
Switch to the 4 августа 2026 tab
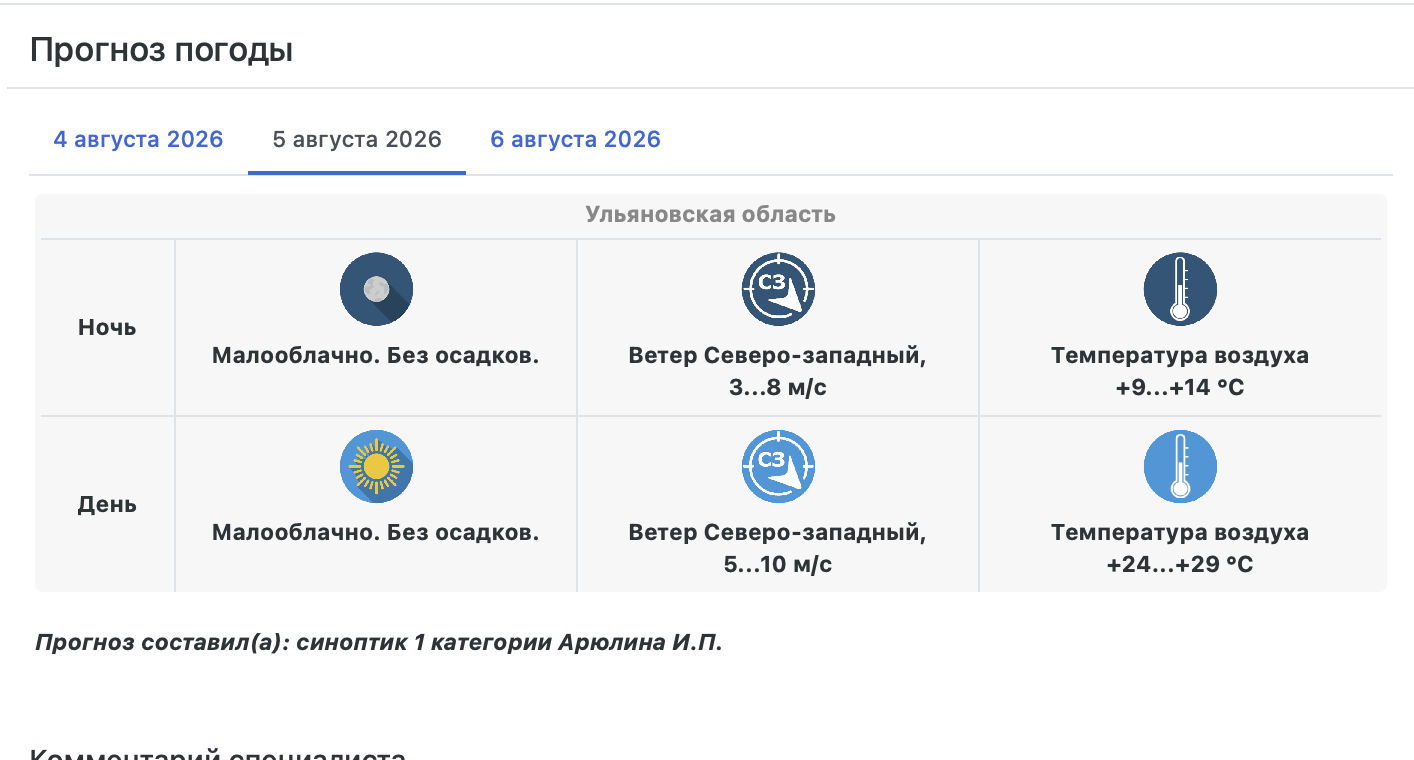click(x=138, y=139)
